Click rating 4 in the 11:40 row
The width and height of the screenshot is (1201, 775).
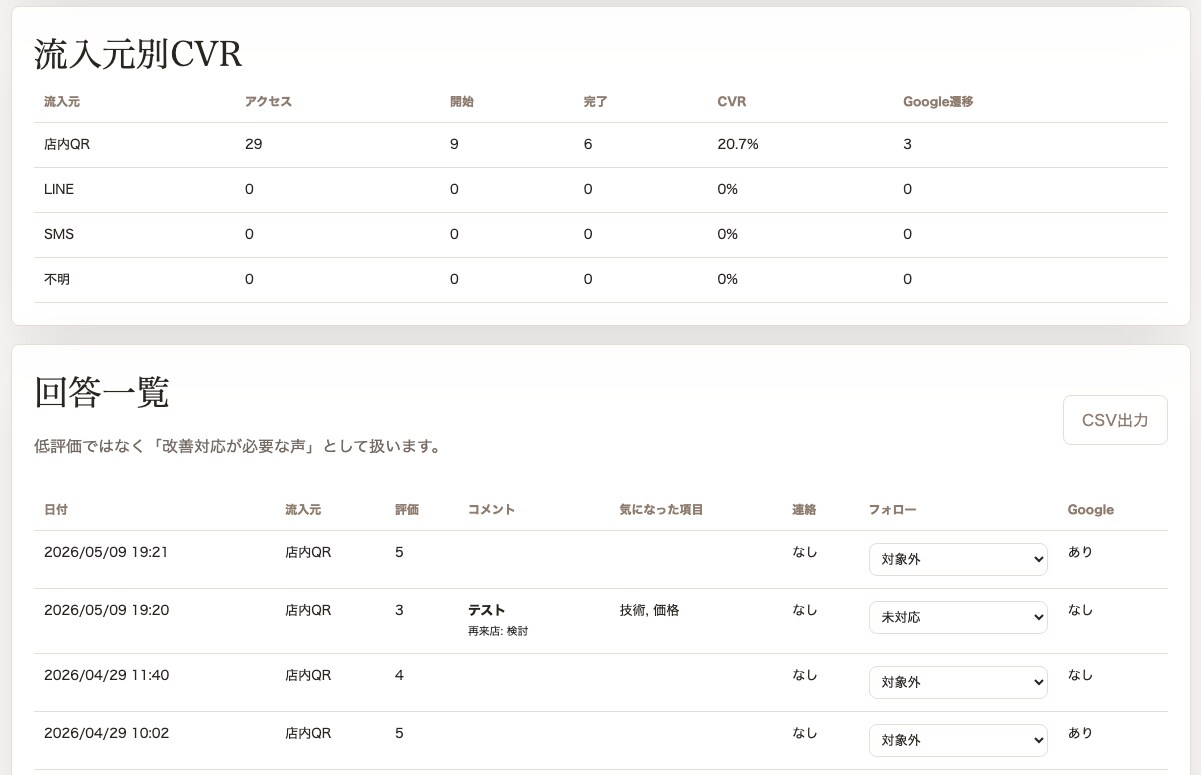pyautogui.click(x=399, y=675)
